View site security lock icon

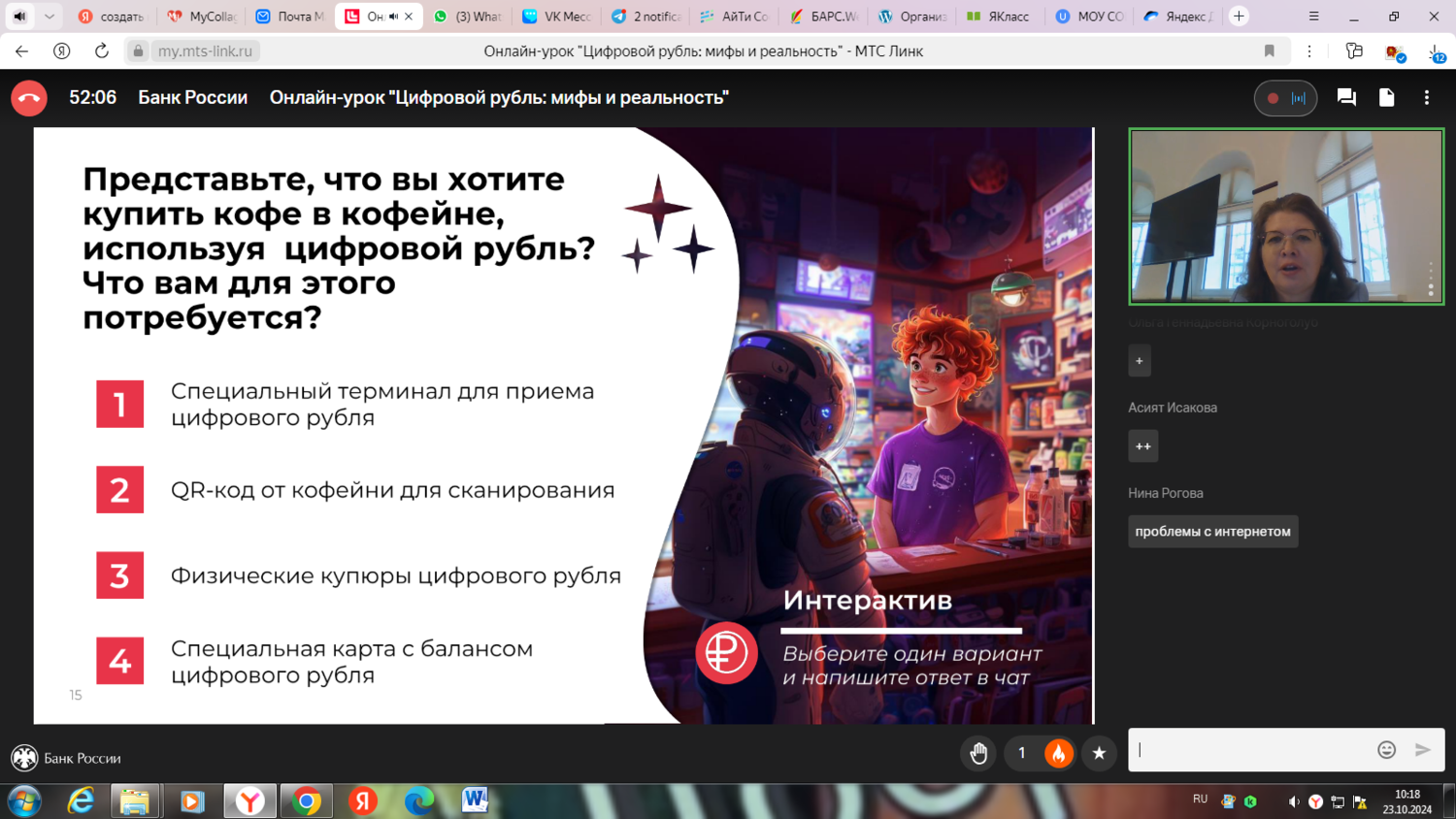(x=139, y=51)
